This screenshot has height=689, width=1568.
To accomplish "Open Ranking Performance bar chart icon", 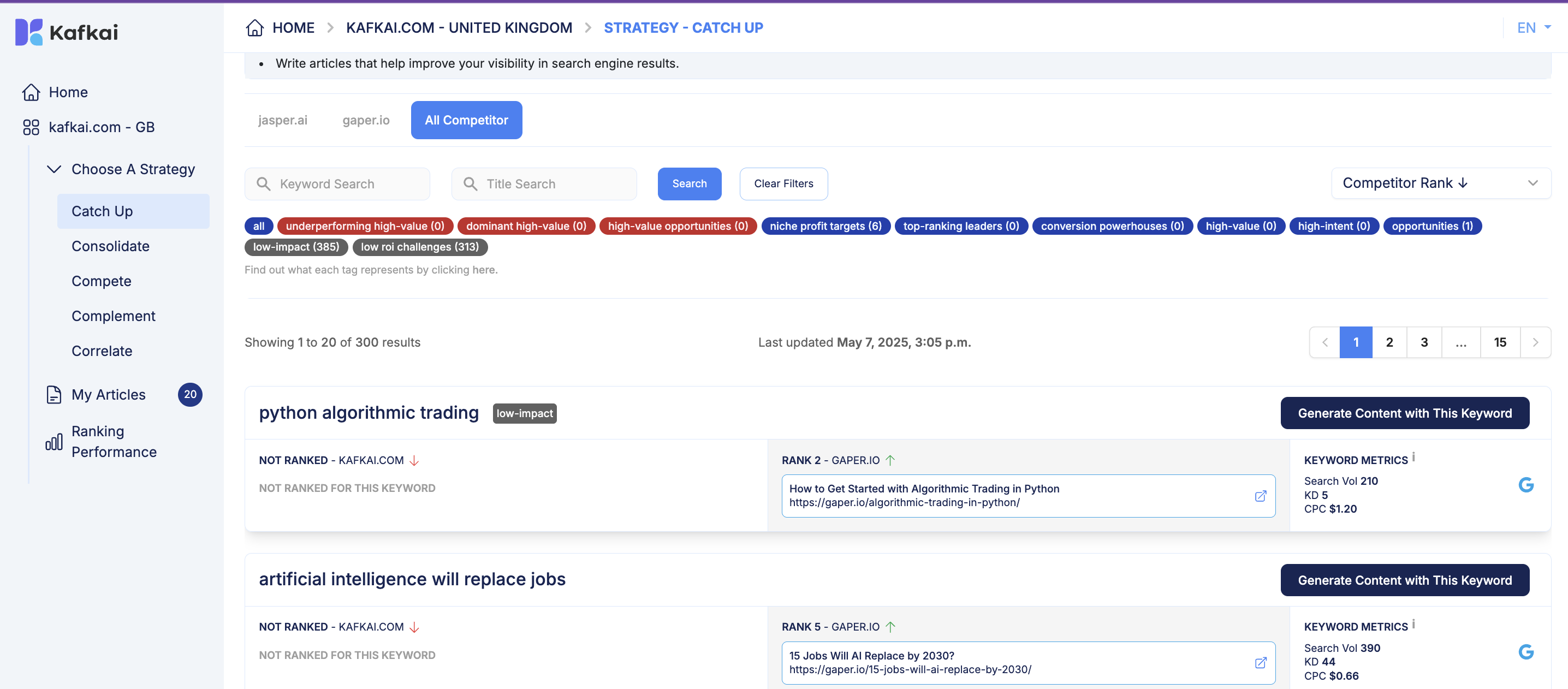I will (54, 441).
